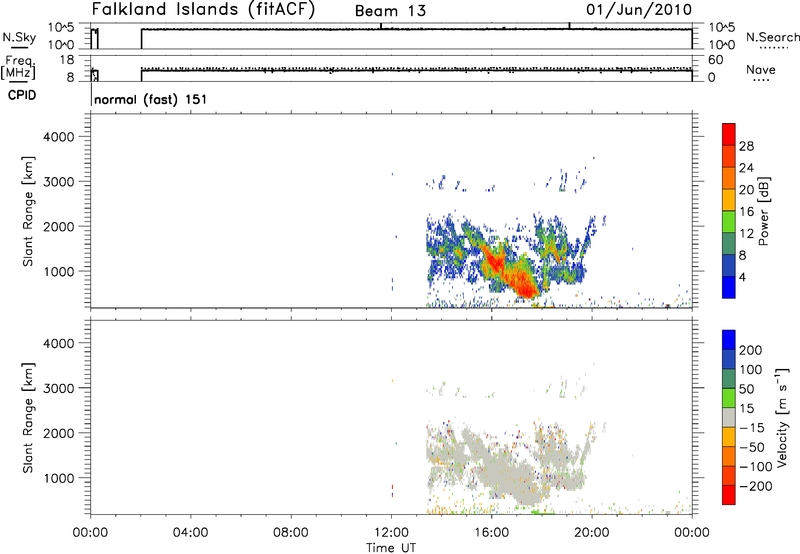Select the "2000" tick of the velocity panel
This screenshot has width=800, height=554.
58,433
